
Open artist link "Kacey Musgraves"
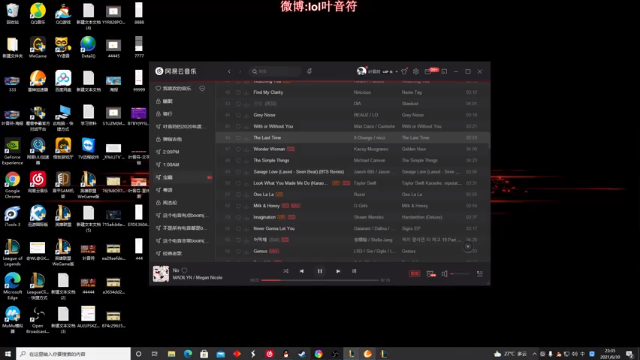click(x=371, y=149)
